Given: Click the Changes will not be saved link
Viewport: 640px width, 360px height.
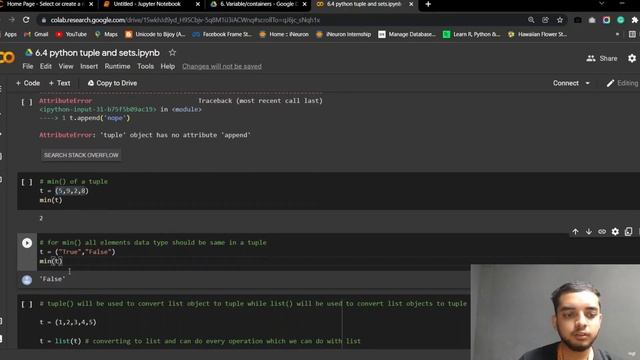Looking at the screenshot, I should pos(222,66).
